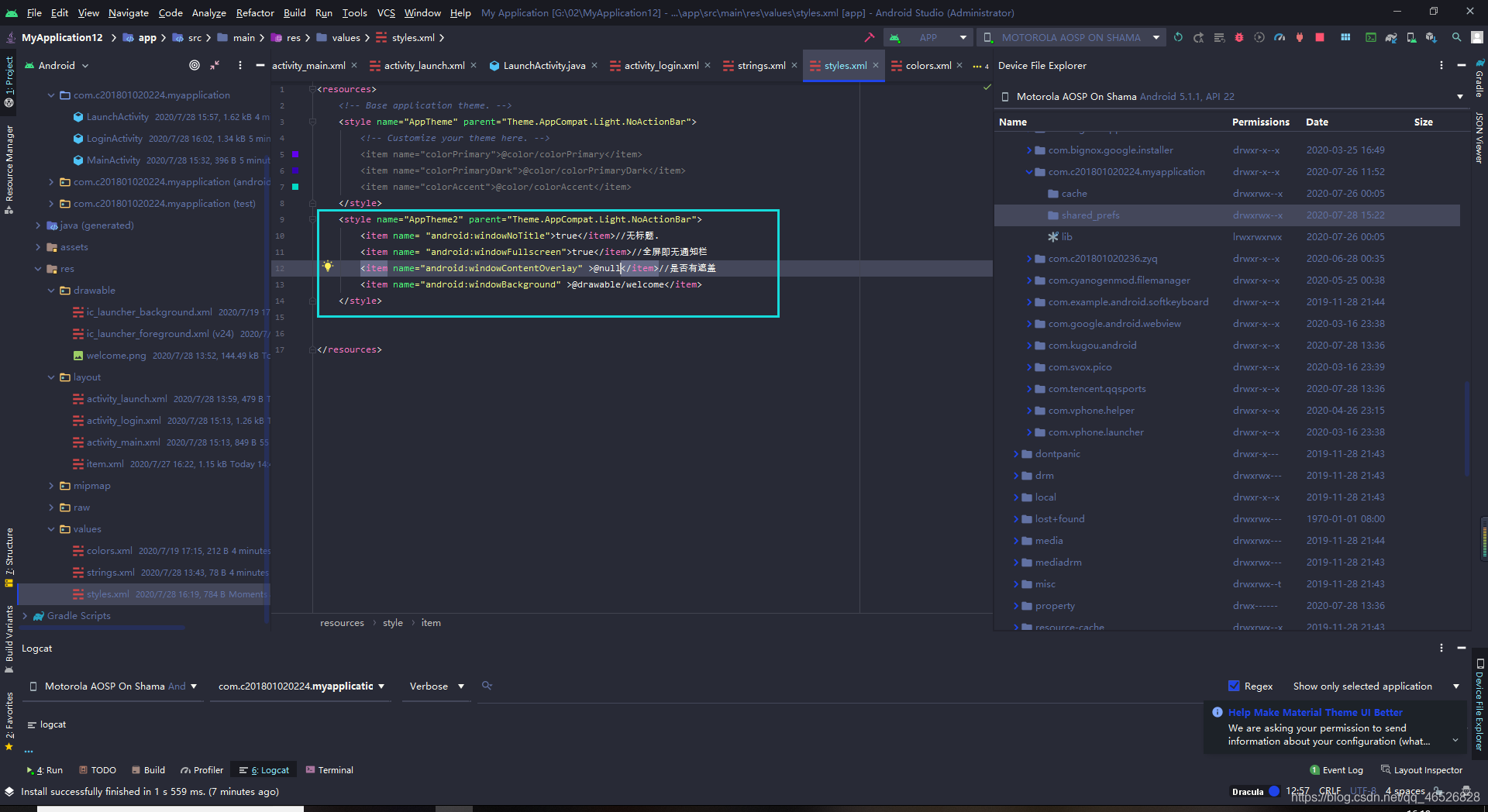Viewport: 1488px width, 812px height.
Task: Switch to LaunchActivity.java editor tab
Action: point(544,65)
